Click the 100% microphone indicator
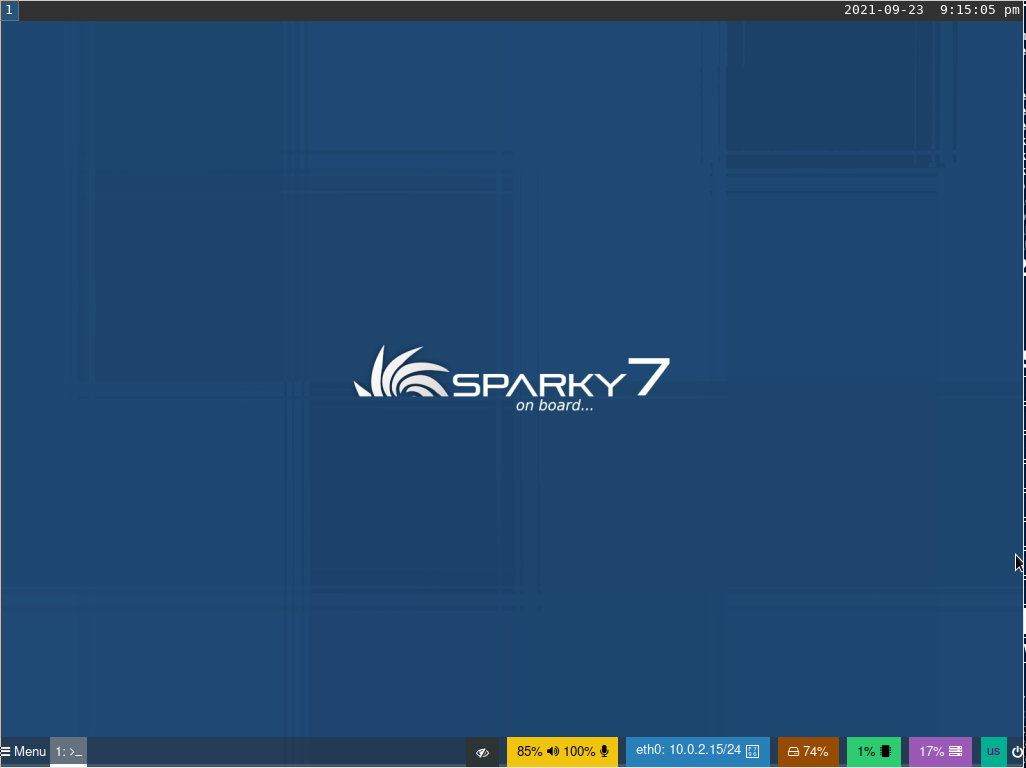Viewport: 1026px width, 768px height. click(x=586, y=752)
